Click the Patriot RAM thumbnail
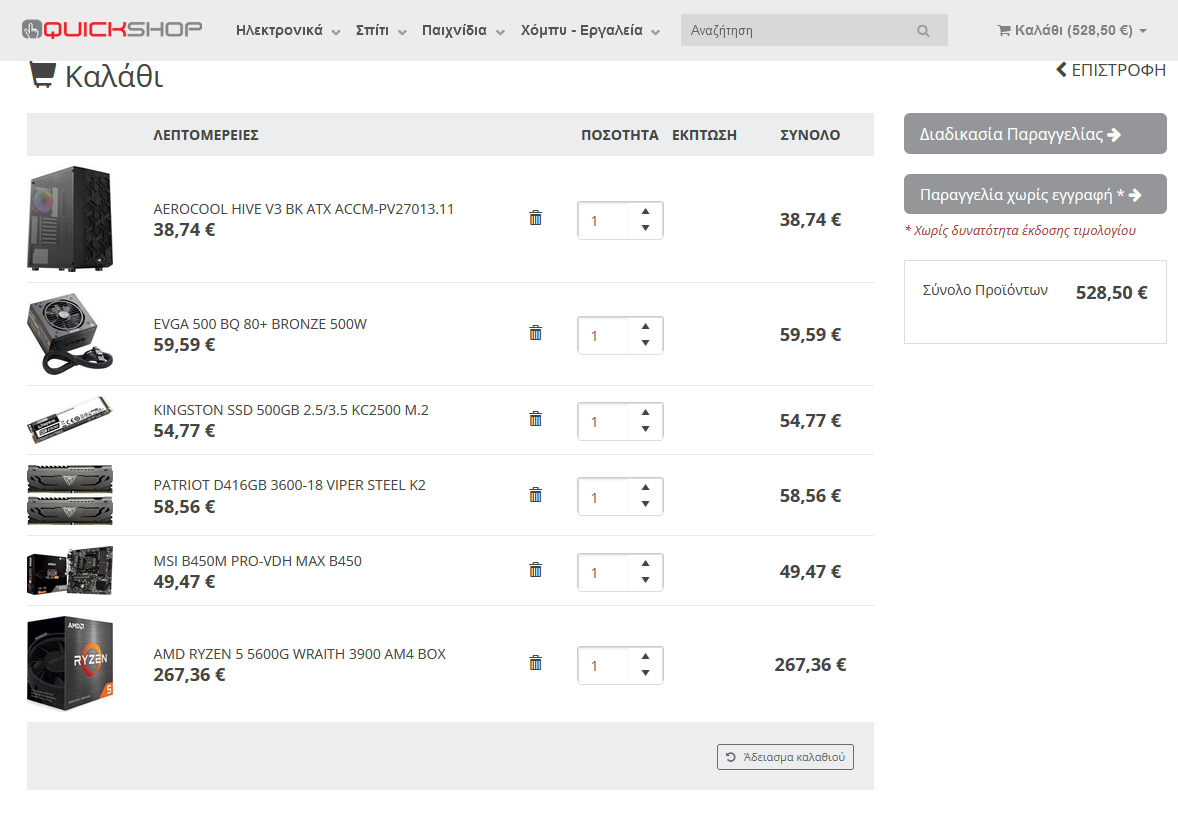The height and width of the screenshot is (817, 1178). [70, 495]
